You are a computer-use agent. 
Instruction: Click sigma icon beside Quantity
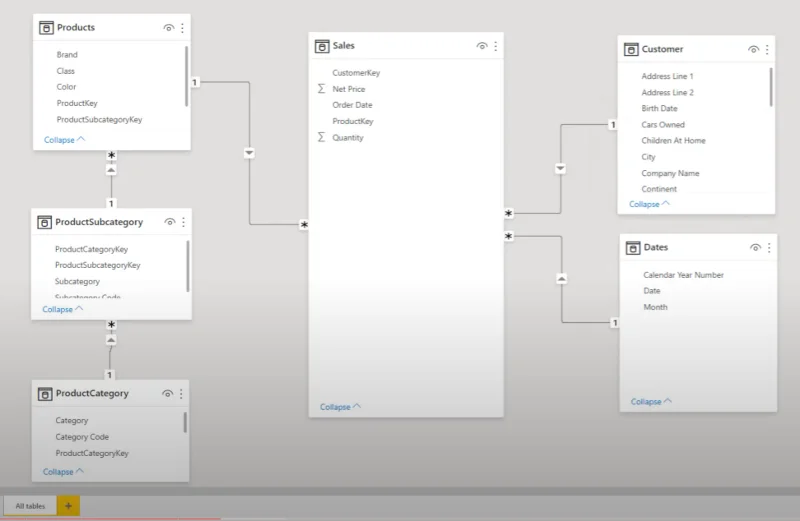point(321,137)
